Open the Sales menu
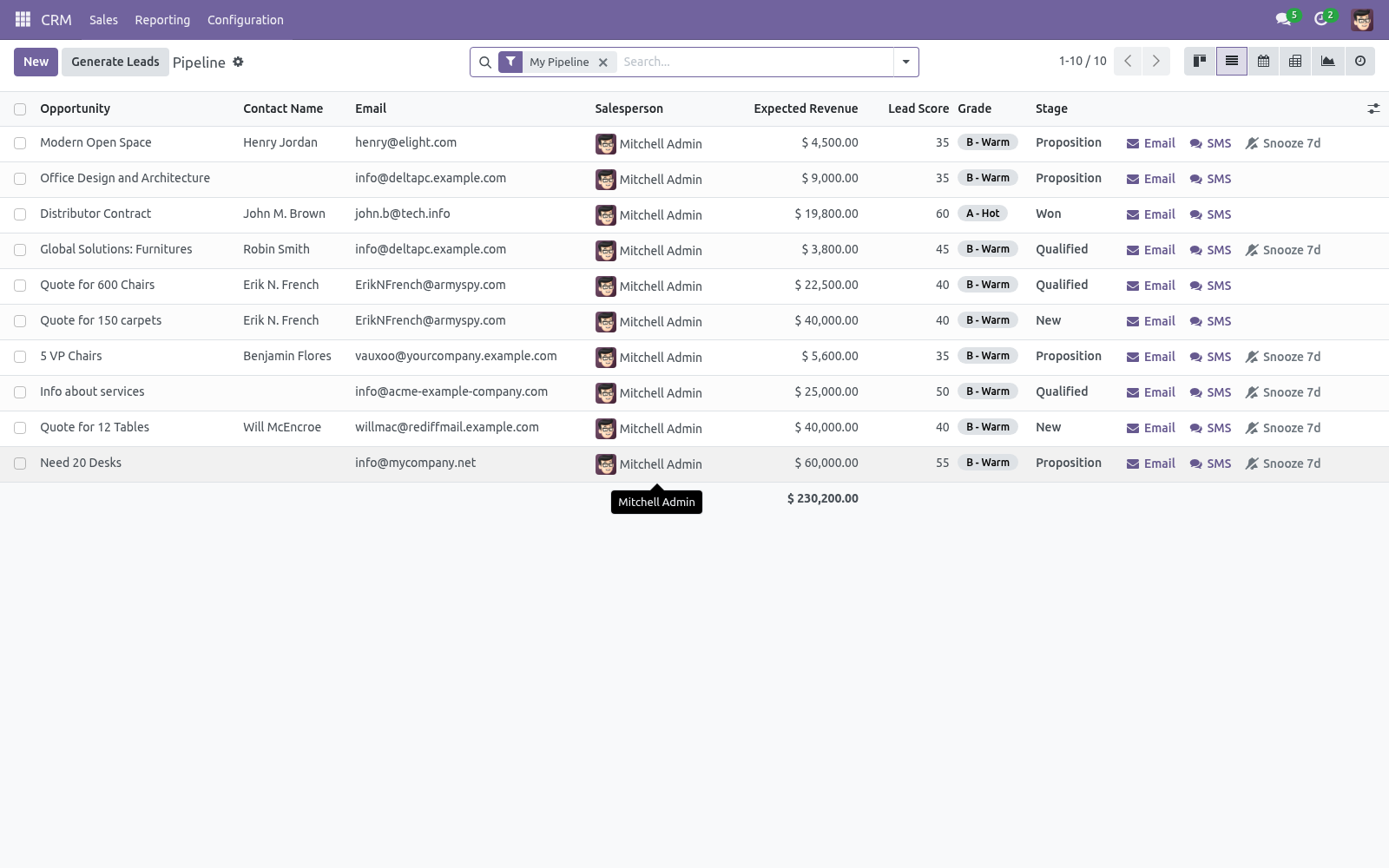This screenshot has height=868, width=1389. point(103,19)
